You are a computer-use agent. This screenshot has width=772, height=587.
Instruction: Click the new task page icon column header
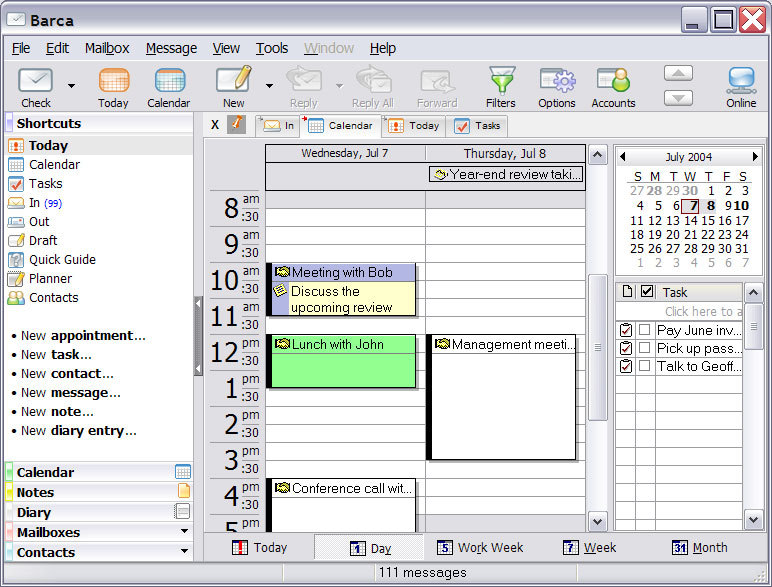[x=627, y=292]
